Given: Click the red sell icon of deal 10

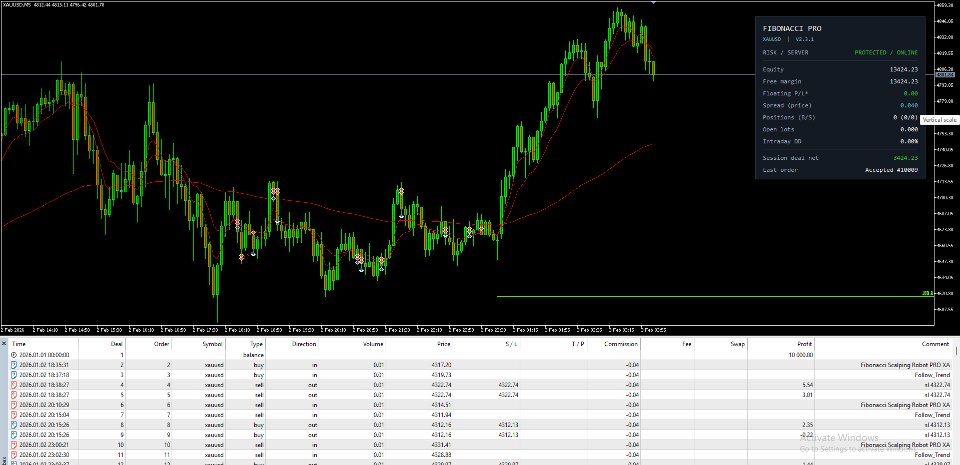Looking at the screenshot, I should click(x=13, y=445).
